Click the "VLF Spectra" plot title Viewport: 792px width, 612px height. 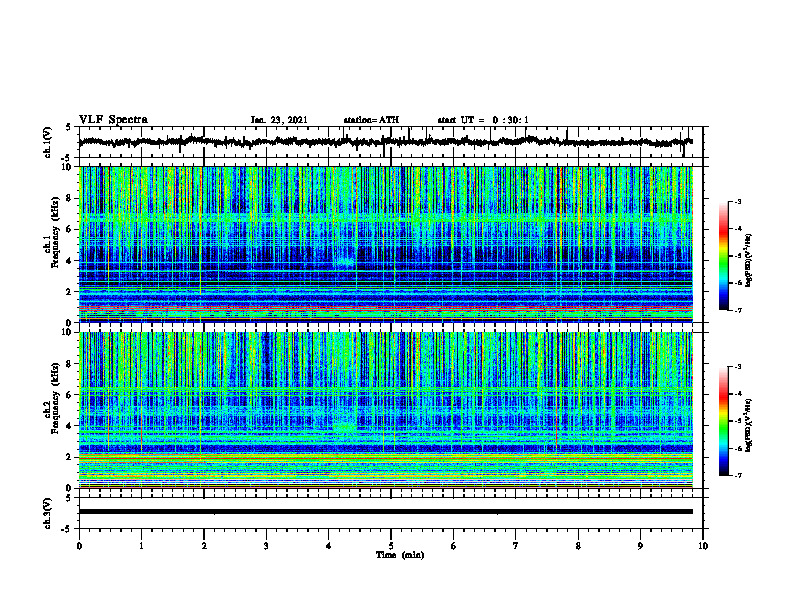click(x=113, y=120)
